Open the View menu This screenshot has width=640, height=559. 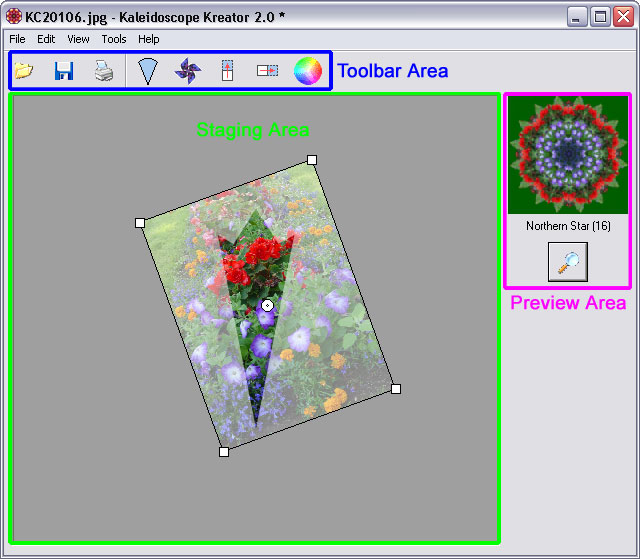coord(78,39)
